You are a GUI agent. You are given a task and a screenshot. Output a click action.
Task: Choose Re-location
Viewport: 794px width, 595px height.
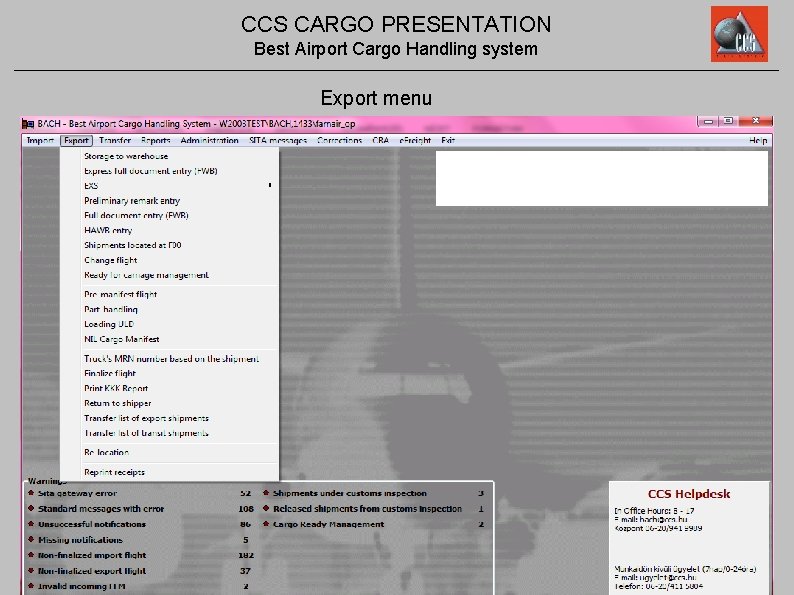(x=170, y=452)
